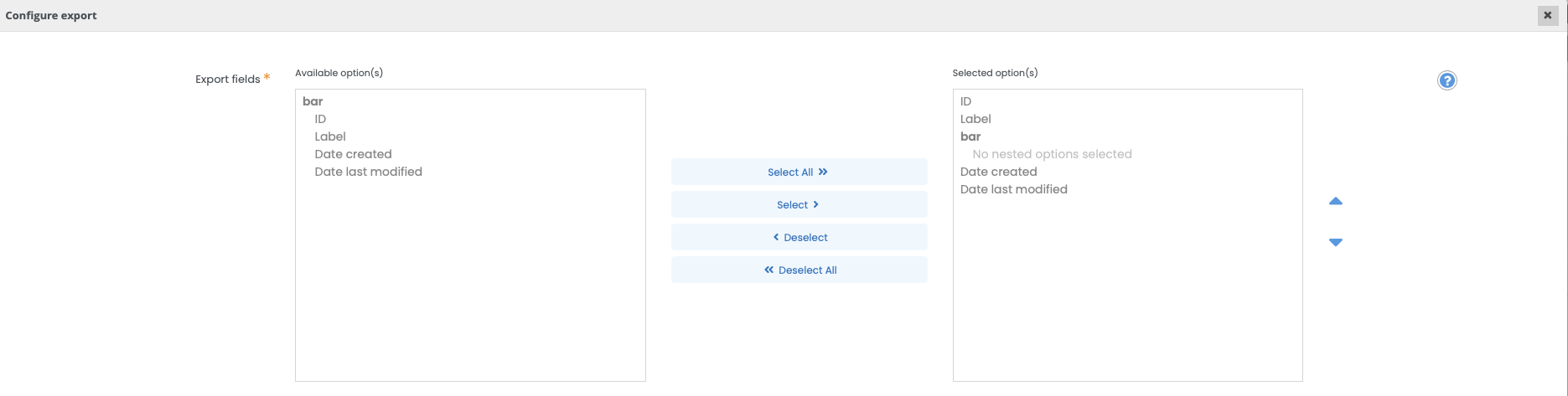Click the Select All button
The height and width of the screenshot is (396, 1568).
[799, 172]
